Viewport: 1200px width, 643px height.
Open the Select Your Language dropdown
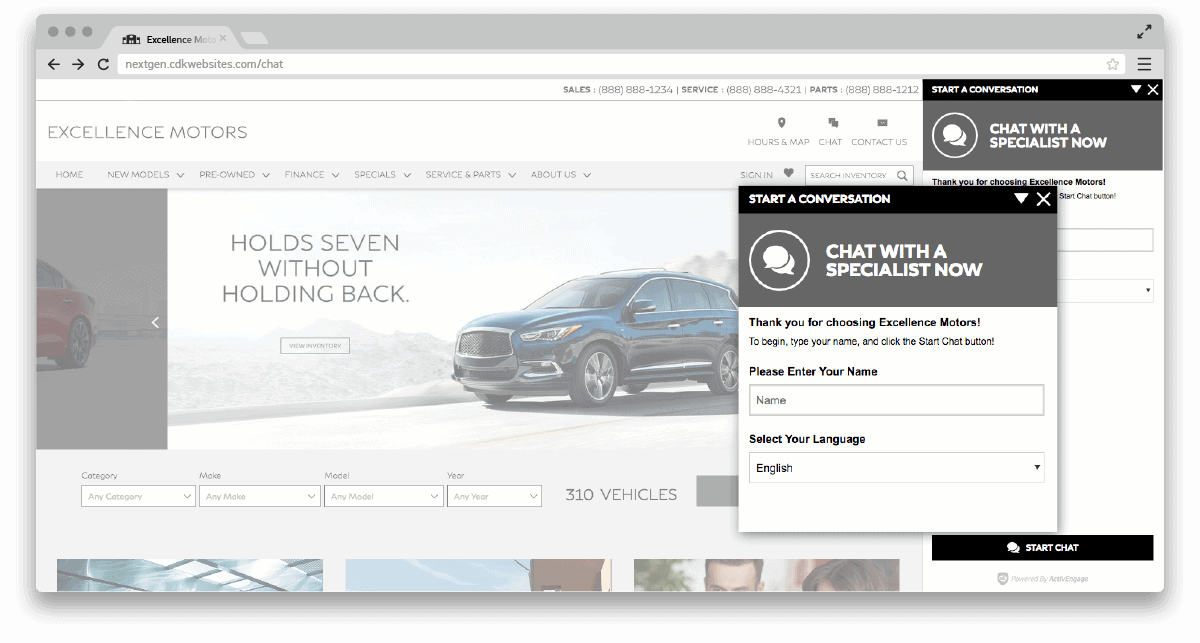pyautogui.click(x=896, y=468)
